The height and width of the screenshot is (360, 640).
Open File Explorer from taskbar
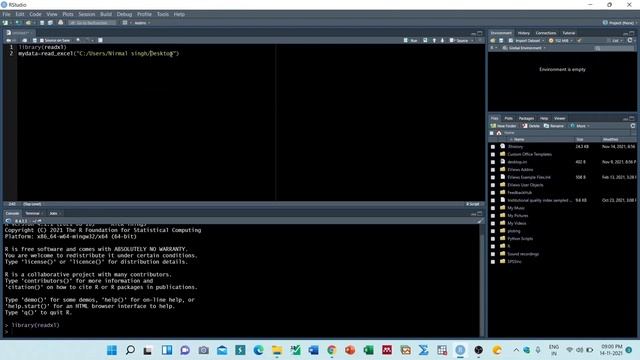coord(277,350)
